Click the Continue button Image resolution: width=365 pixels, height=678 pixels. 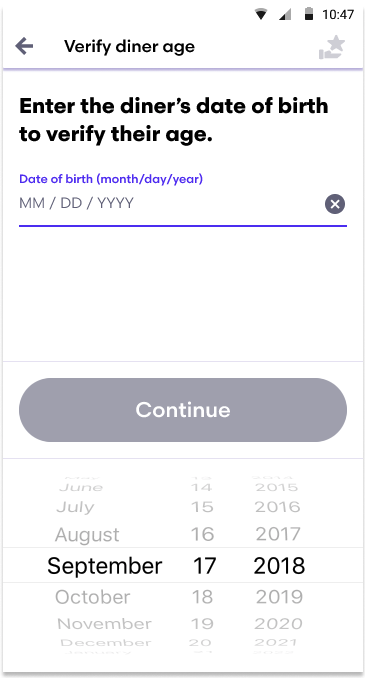pyautogui.click(x=183, y=410)
